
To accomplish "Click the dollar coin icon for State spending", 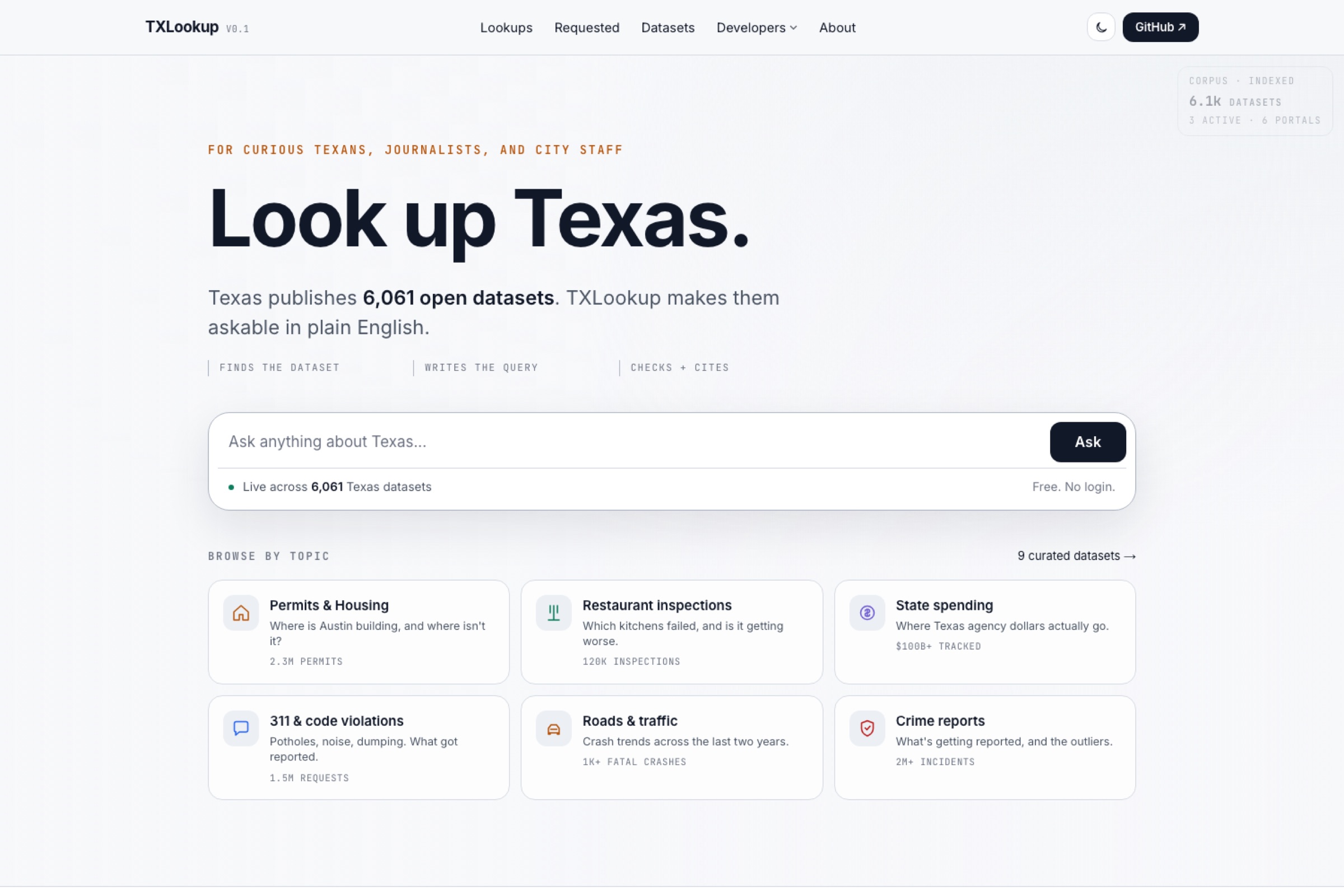I will (x=867, y=613).
